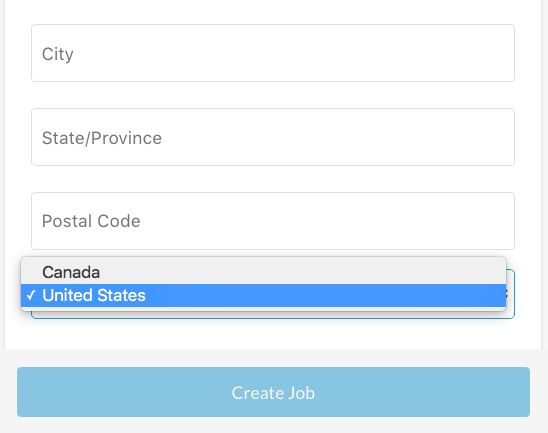Click the empty right side of State/Province field
This screenshot has width=548, height=433.
[x=384, y=137]
